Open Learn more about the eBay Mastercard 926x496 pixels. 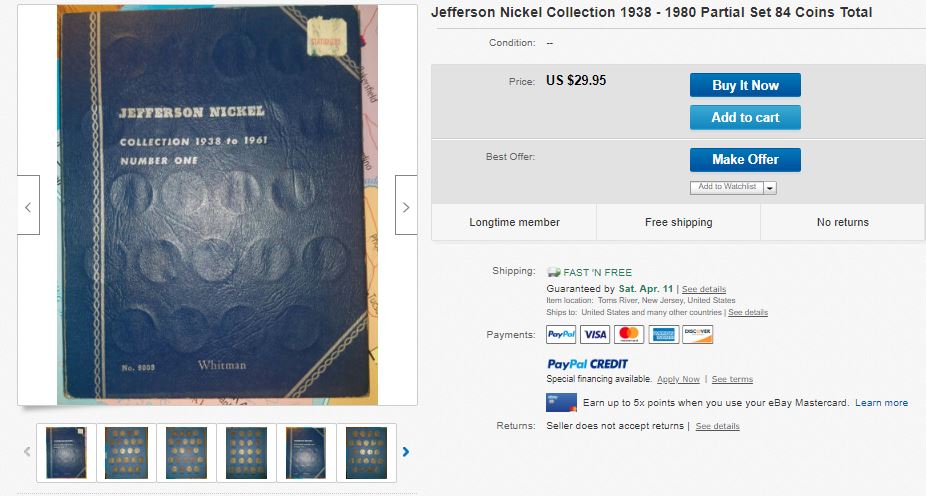click(881, 403)
